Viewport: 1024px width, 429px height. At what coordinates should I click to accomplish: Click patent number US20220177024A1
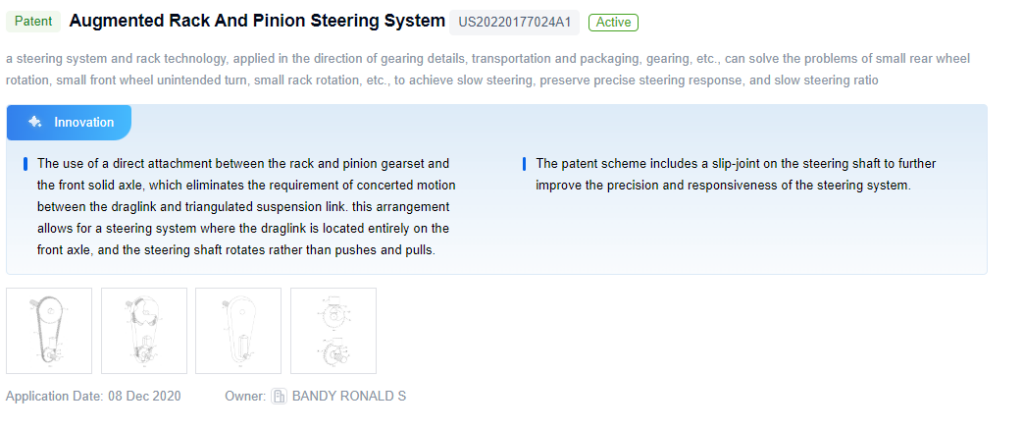[514, 22]
